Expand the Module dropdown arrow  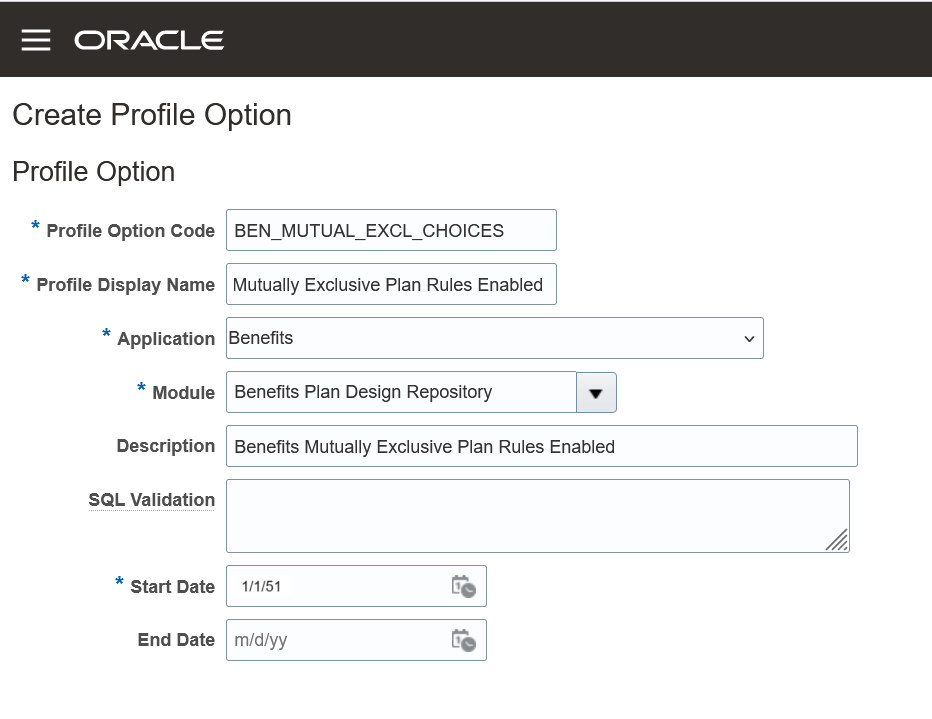tap(596, 393)
